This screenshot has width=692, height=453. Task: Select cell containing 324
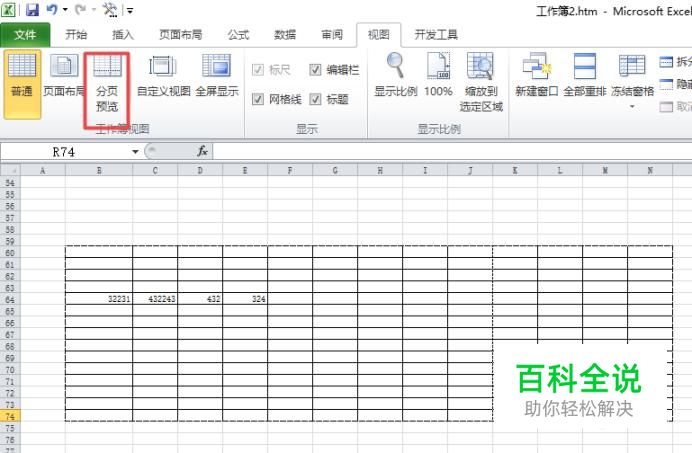[245, 299]
